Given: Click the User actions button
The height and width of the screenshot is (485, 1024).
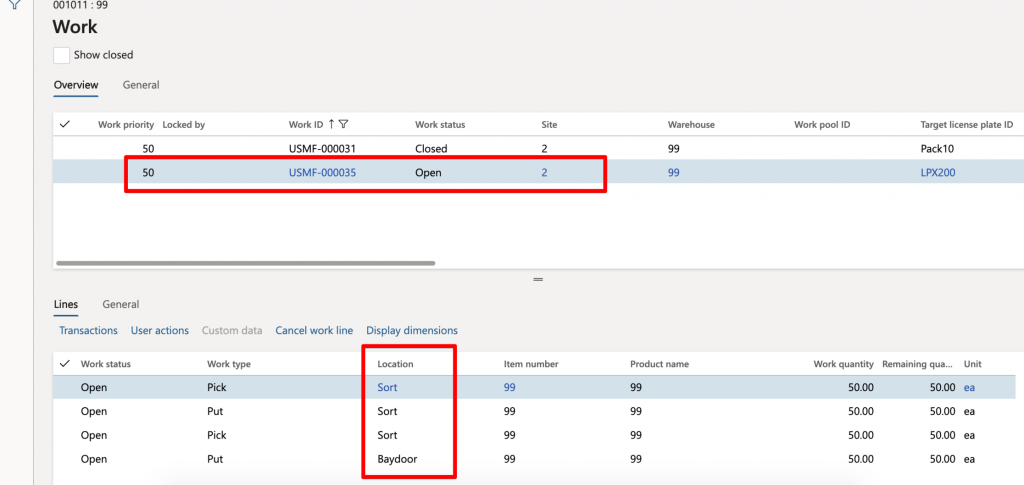Looking at the screenshot, I should [160, 330].
